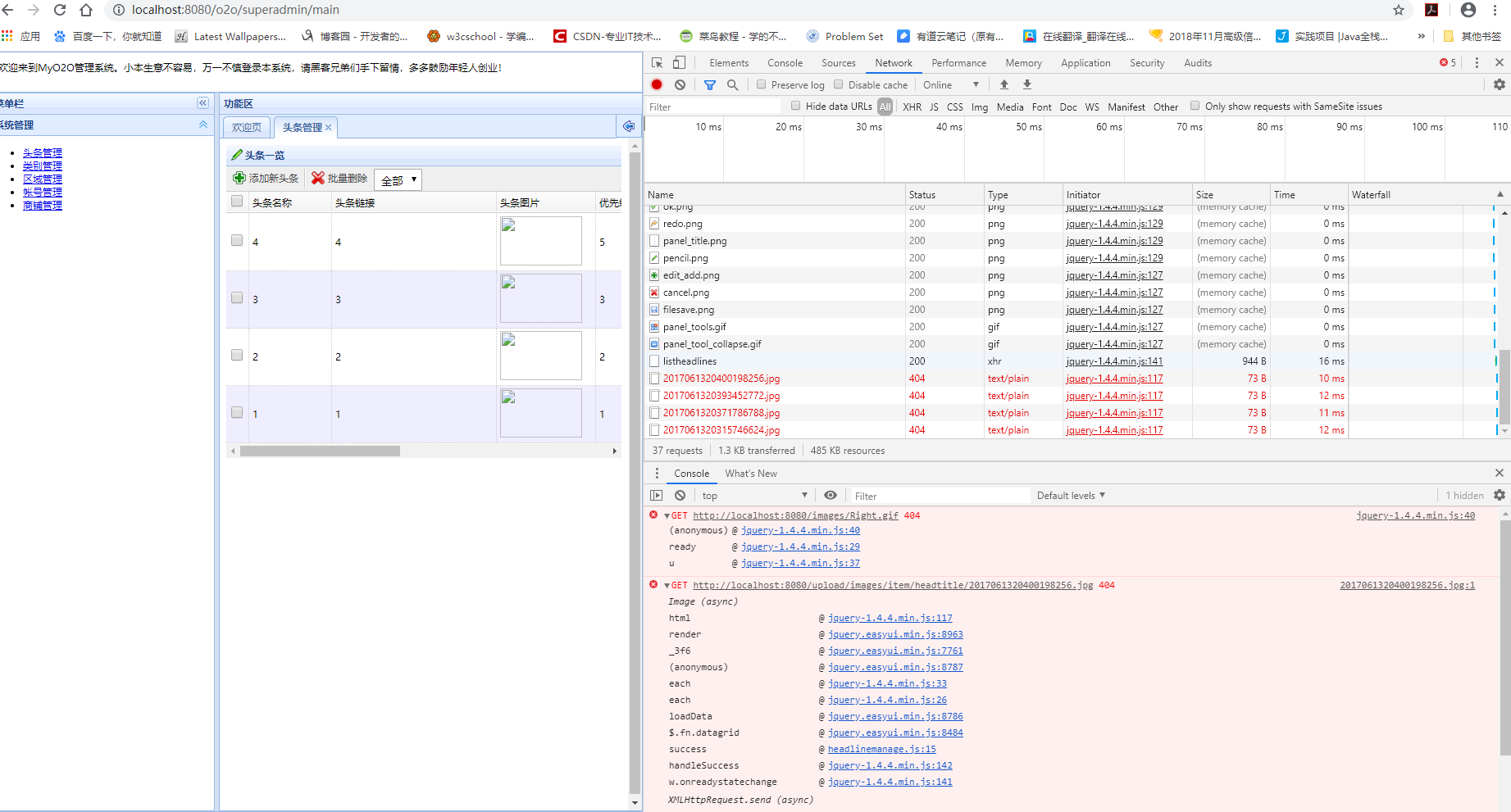Viewport: 1511px width, 812px height.
Task: Check the row checkbox for headline 1
Action: click(237, 412)
